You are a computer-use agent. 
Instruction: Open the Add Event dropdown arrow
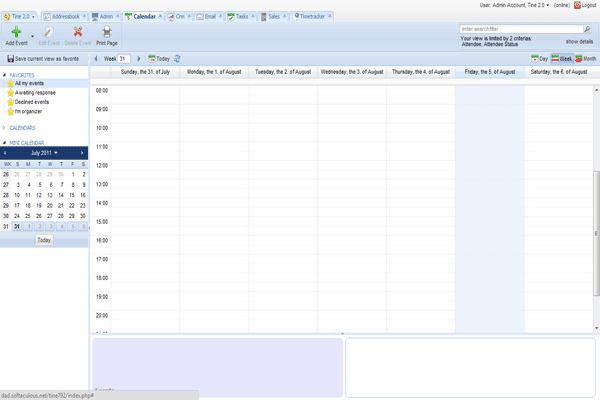click(x=33, y=36)
